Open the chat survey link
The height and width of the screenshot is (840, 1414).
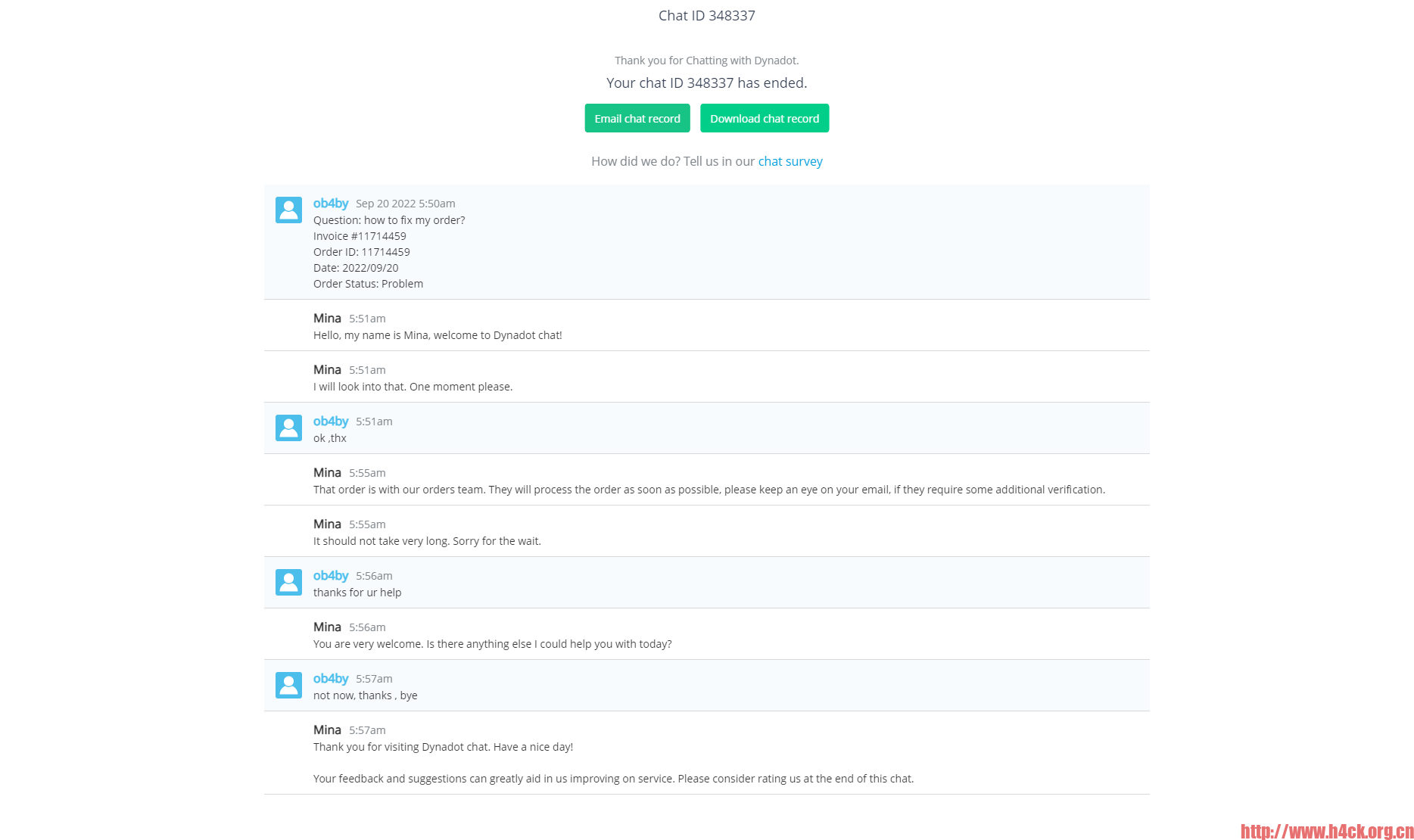[x=790, y=161]
